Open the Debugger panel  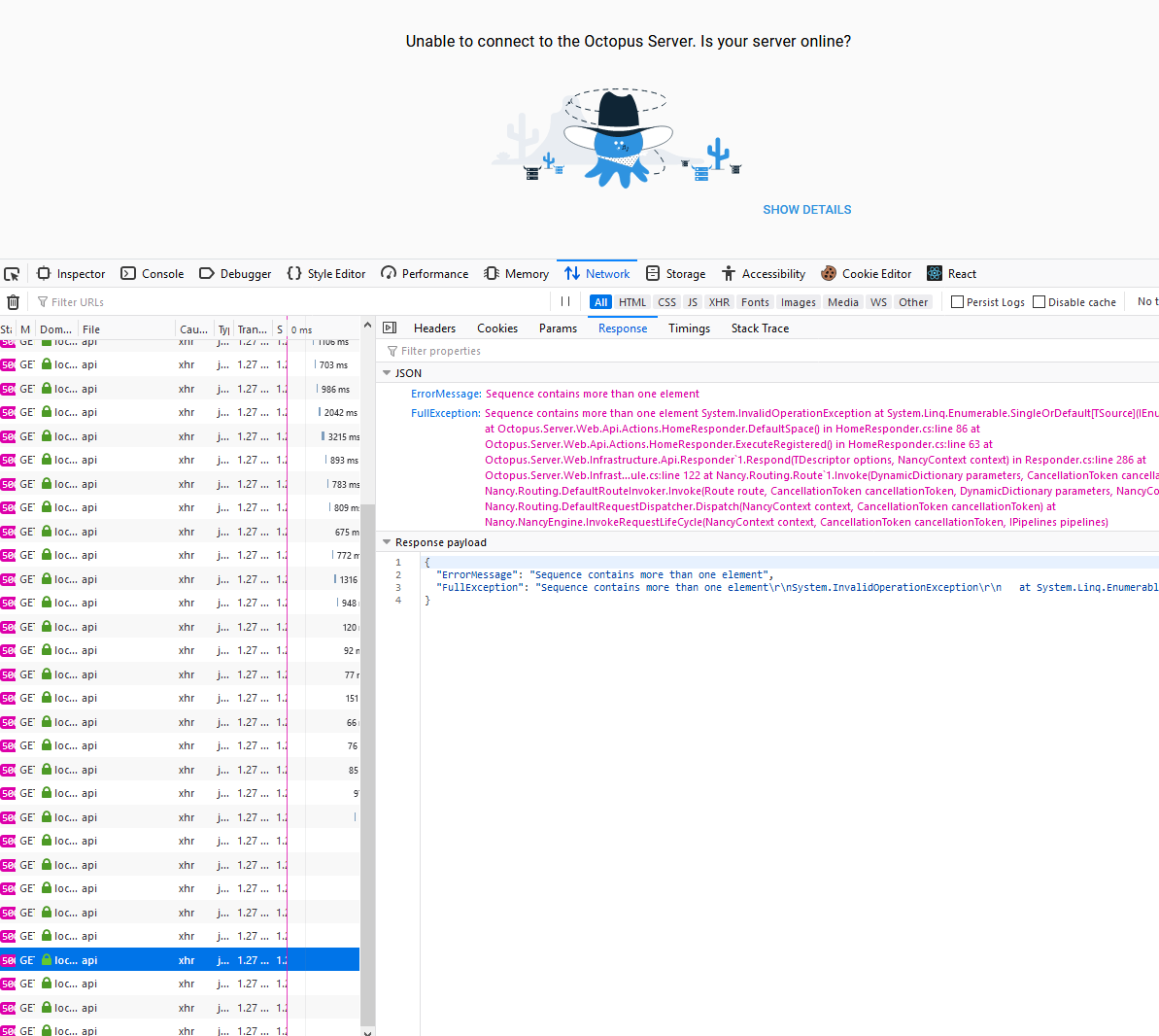(235, 273)
